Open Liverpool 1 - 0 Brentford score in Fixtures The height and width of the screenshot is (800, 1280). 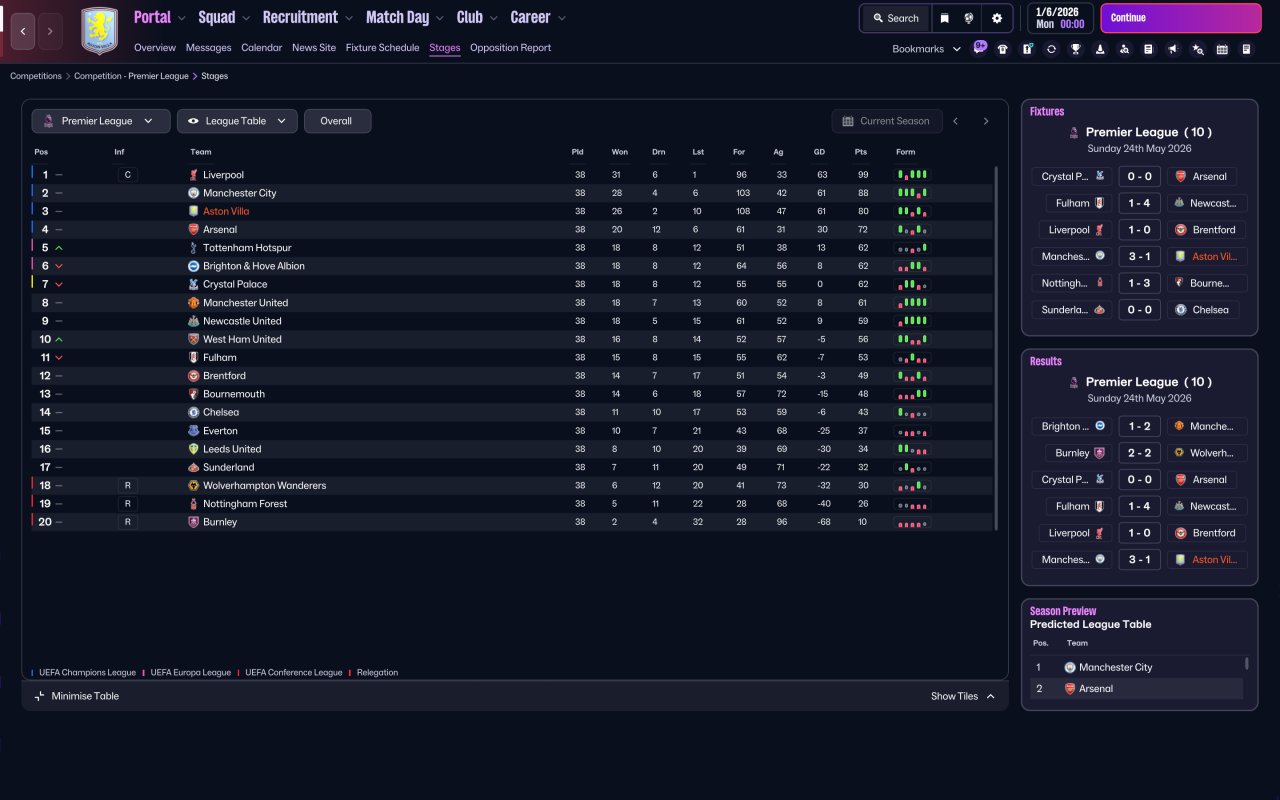[x=1139, y=230]
